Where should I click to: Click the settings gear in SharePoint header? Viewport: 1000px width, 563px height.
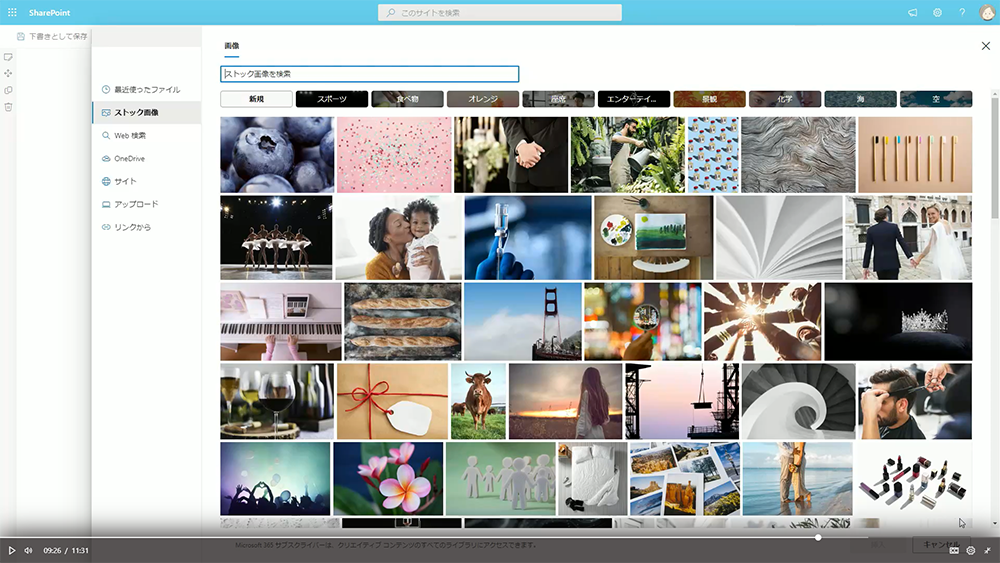pos(937,12)
